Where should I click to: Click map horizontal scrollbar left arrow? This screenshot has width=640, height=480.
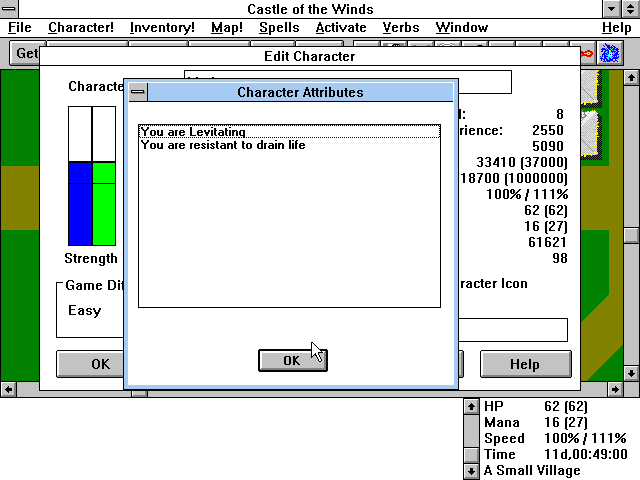(x=8, y=389)
